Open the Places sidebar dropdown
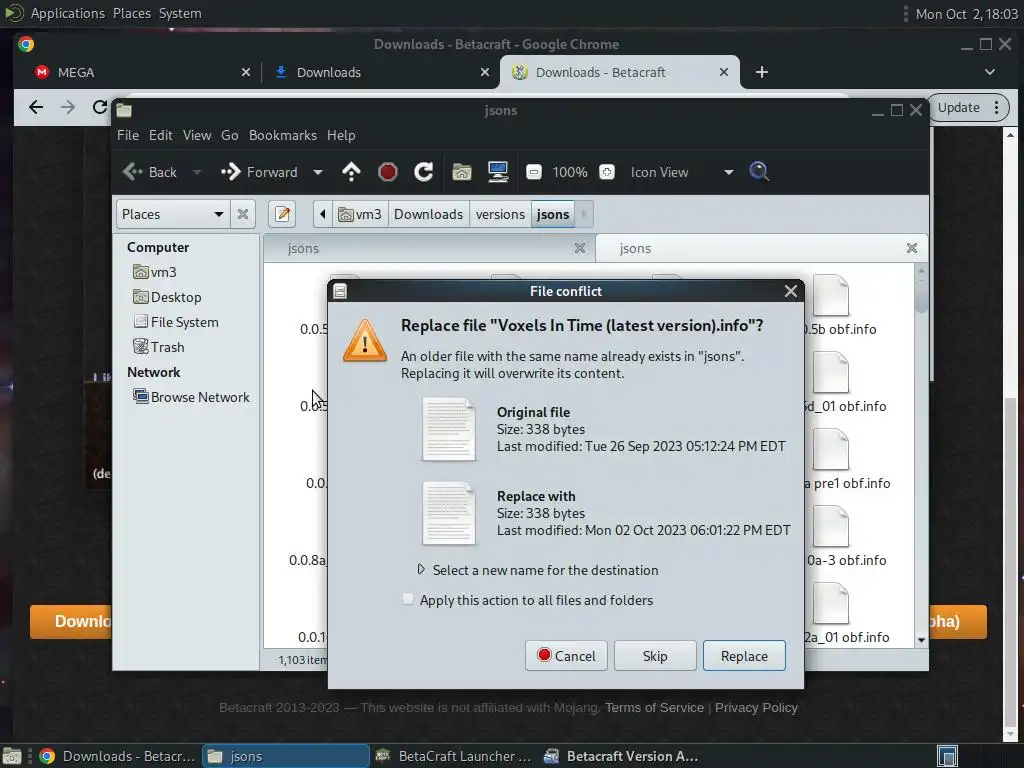Screen dimensions: 1024x768 click(x=172, y=214)
